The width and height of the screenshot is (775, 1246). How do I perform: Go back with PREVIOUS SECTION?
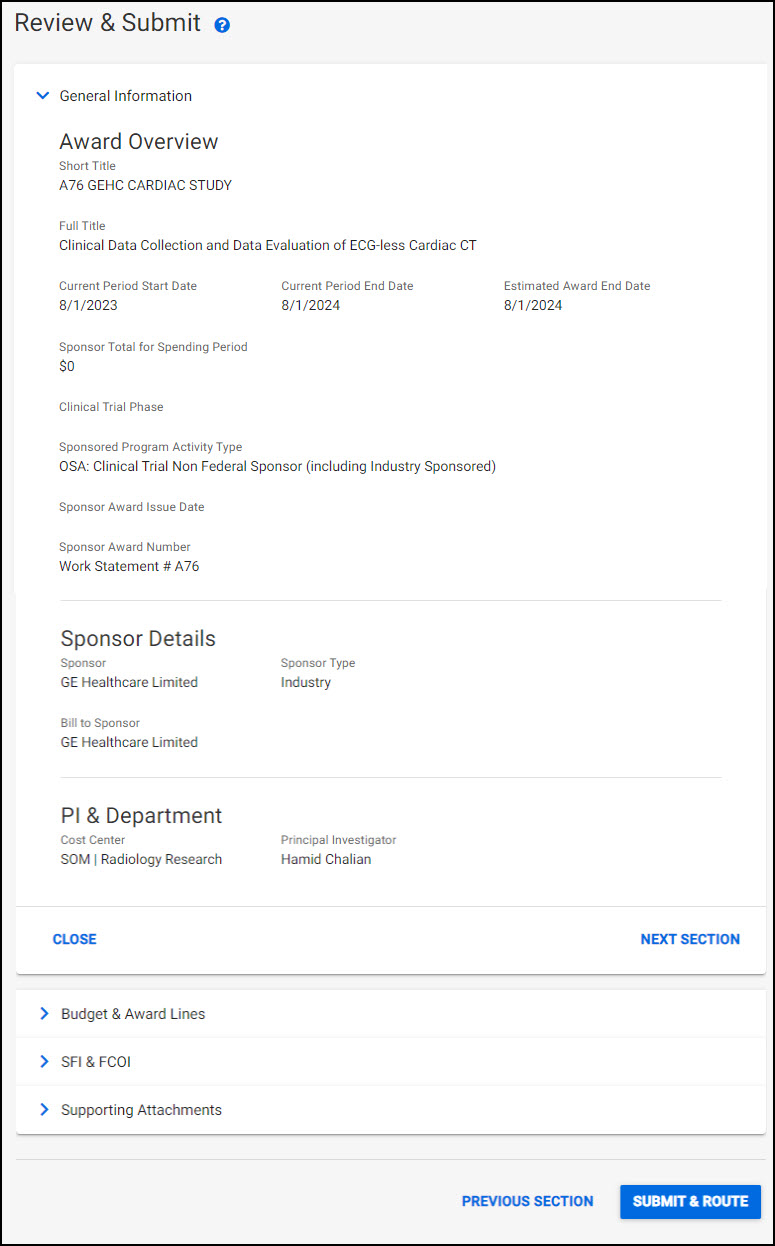click(x=527, y=1201)
